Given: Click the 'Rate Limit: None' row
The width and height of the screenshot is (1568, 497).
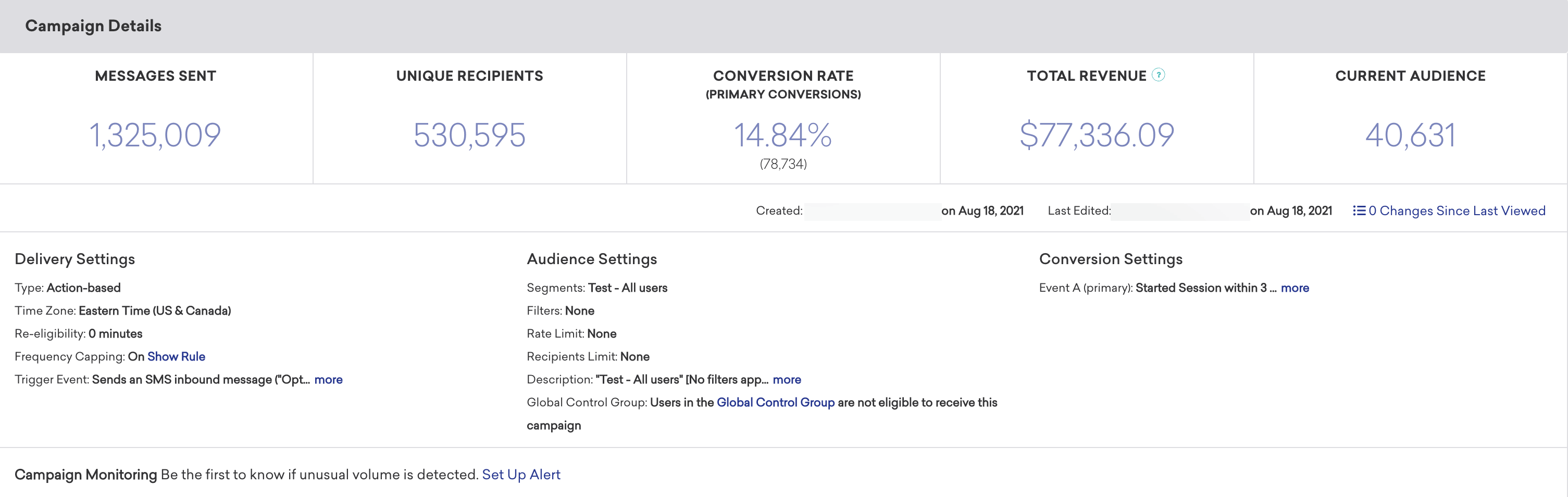Looking at the screenshot, I should pos(571,334).
